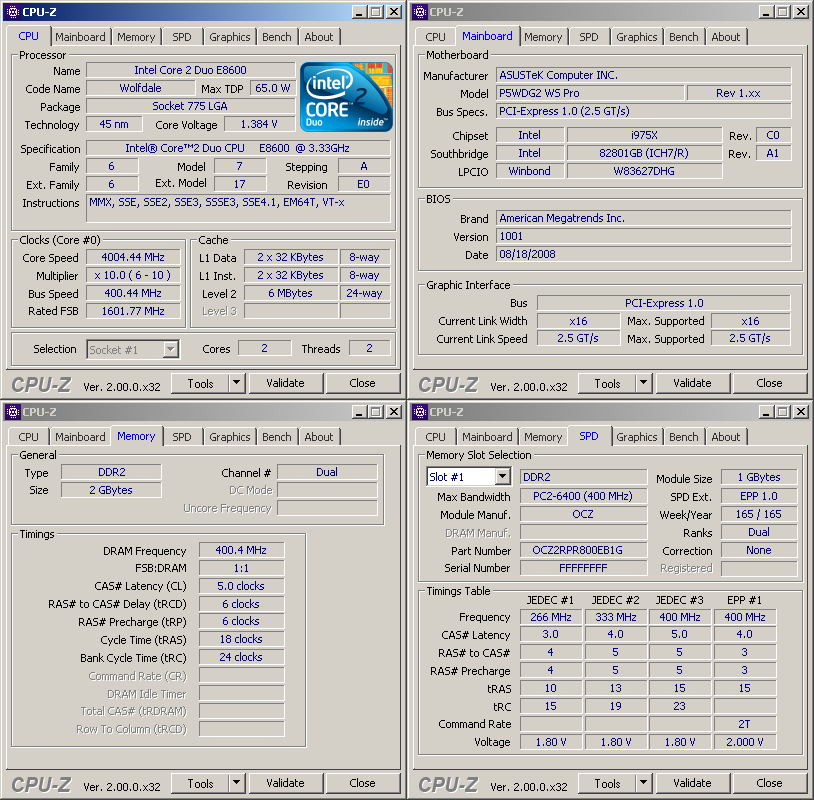Screen dimensions: 814x800
Task: Click the Close button in the Memory Slot Selection window
Action: (x=769, y=783)
